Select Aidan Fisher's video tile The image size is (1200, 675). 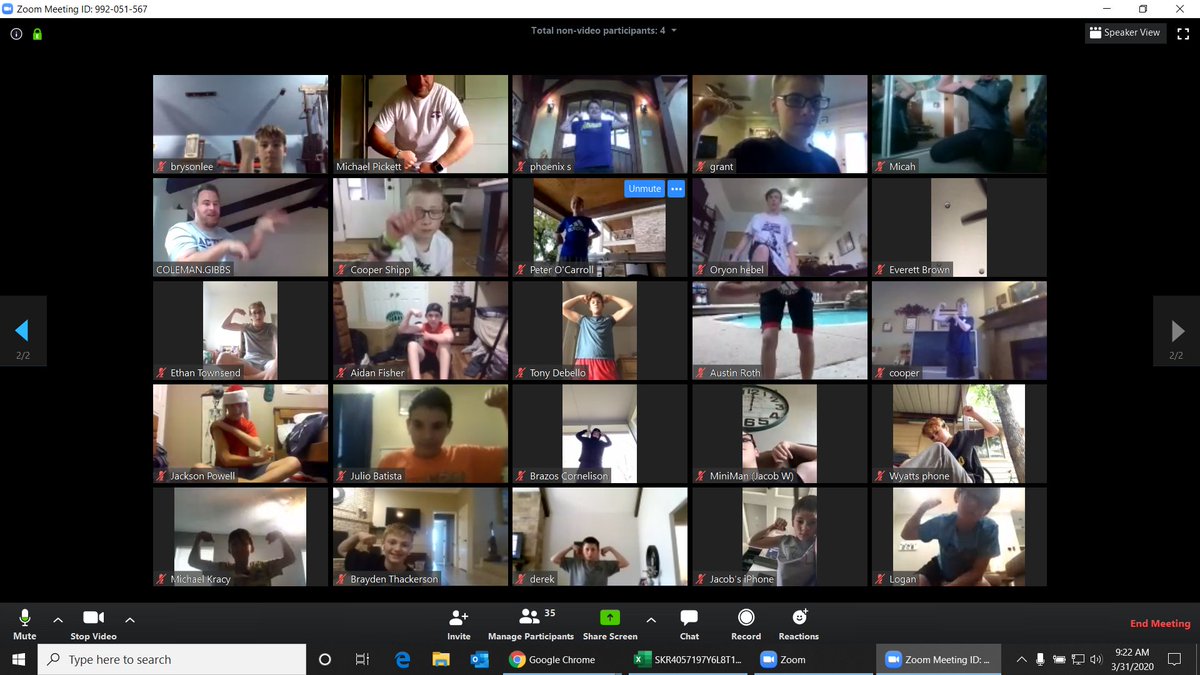point(420,330)
